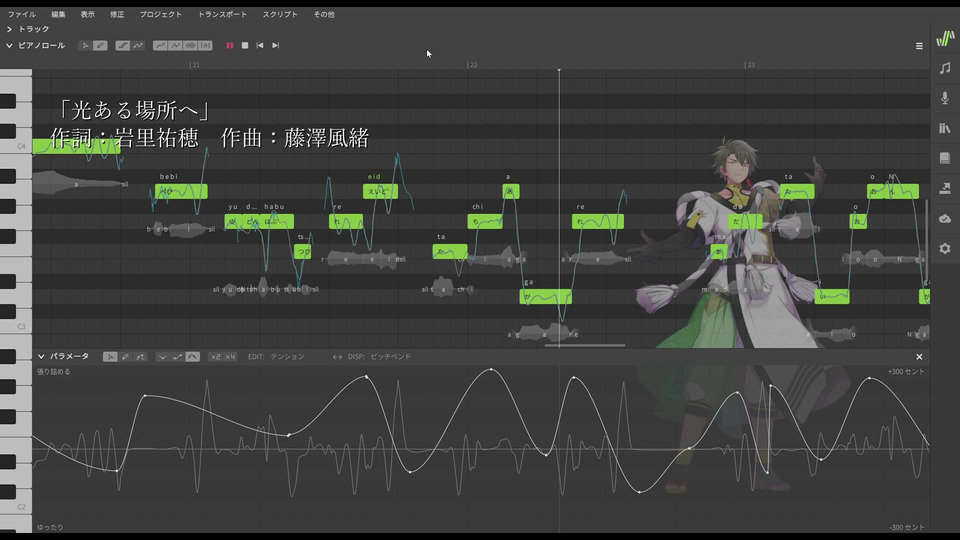The width and height of the screenshot is (960, 540).
Task: Click the horizontal scrollbar of piano roll
Action: pos(585,345)
